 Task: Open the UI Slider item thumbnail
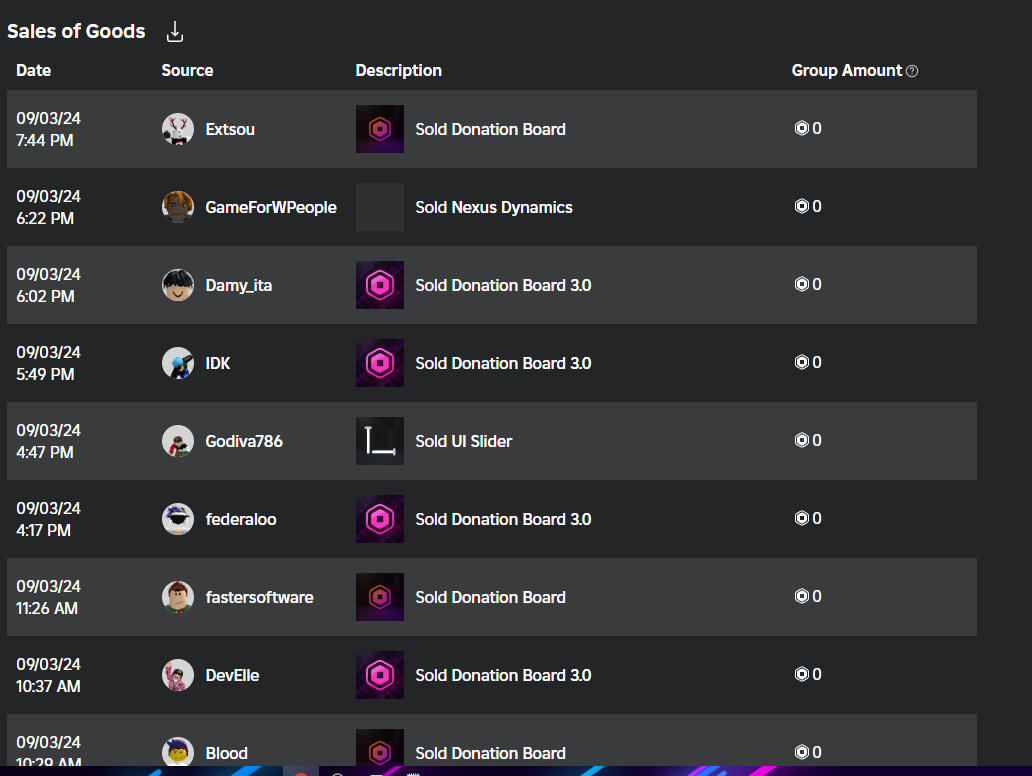coord(380,441)
